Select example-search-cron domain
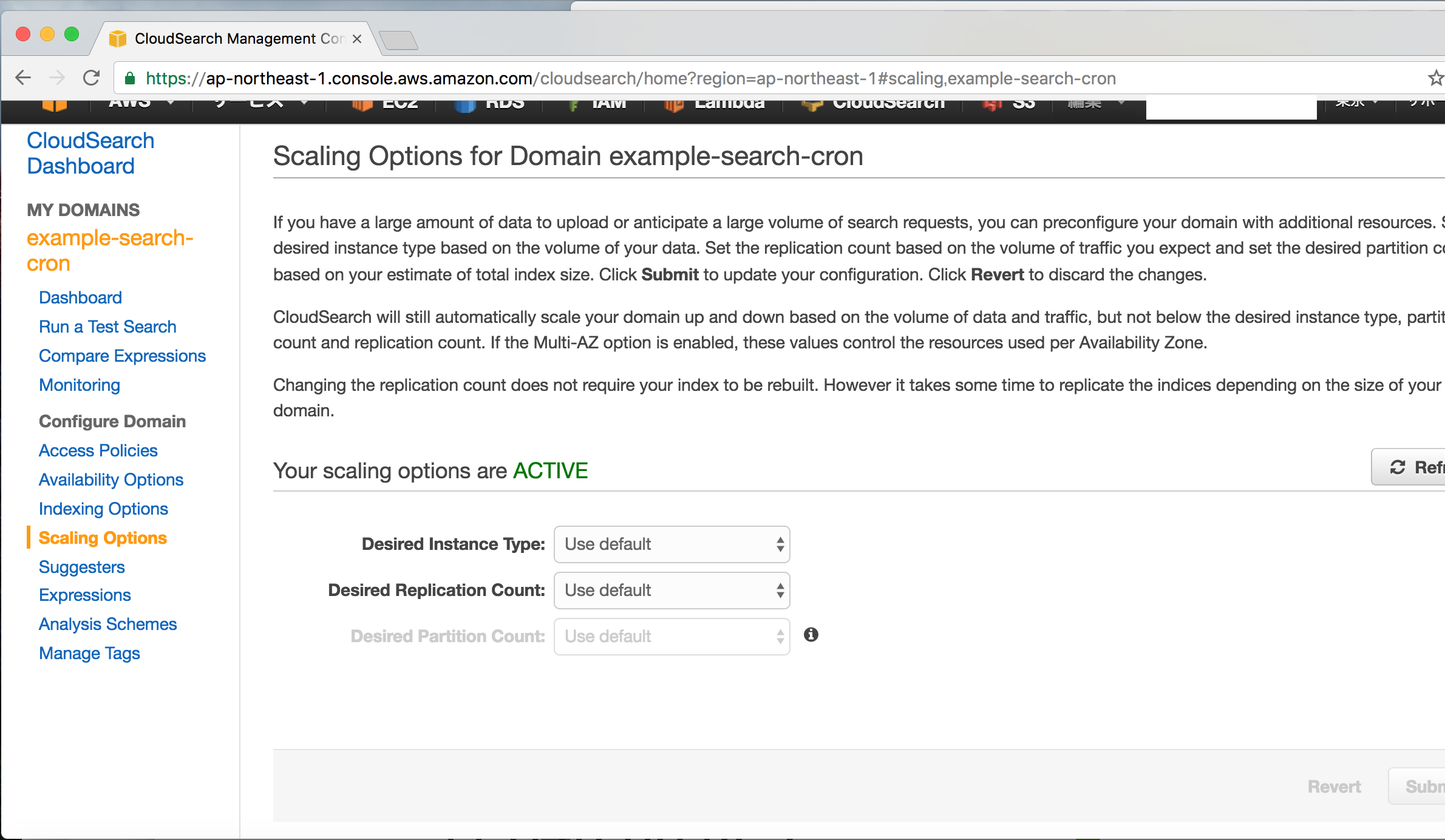The image size is (1445, 840). coord(110,250)
